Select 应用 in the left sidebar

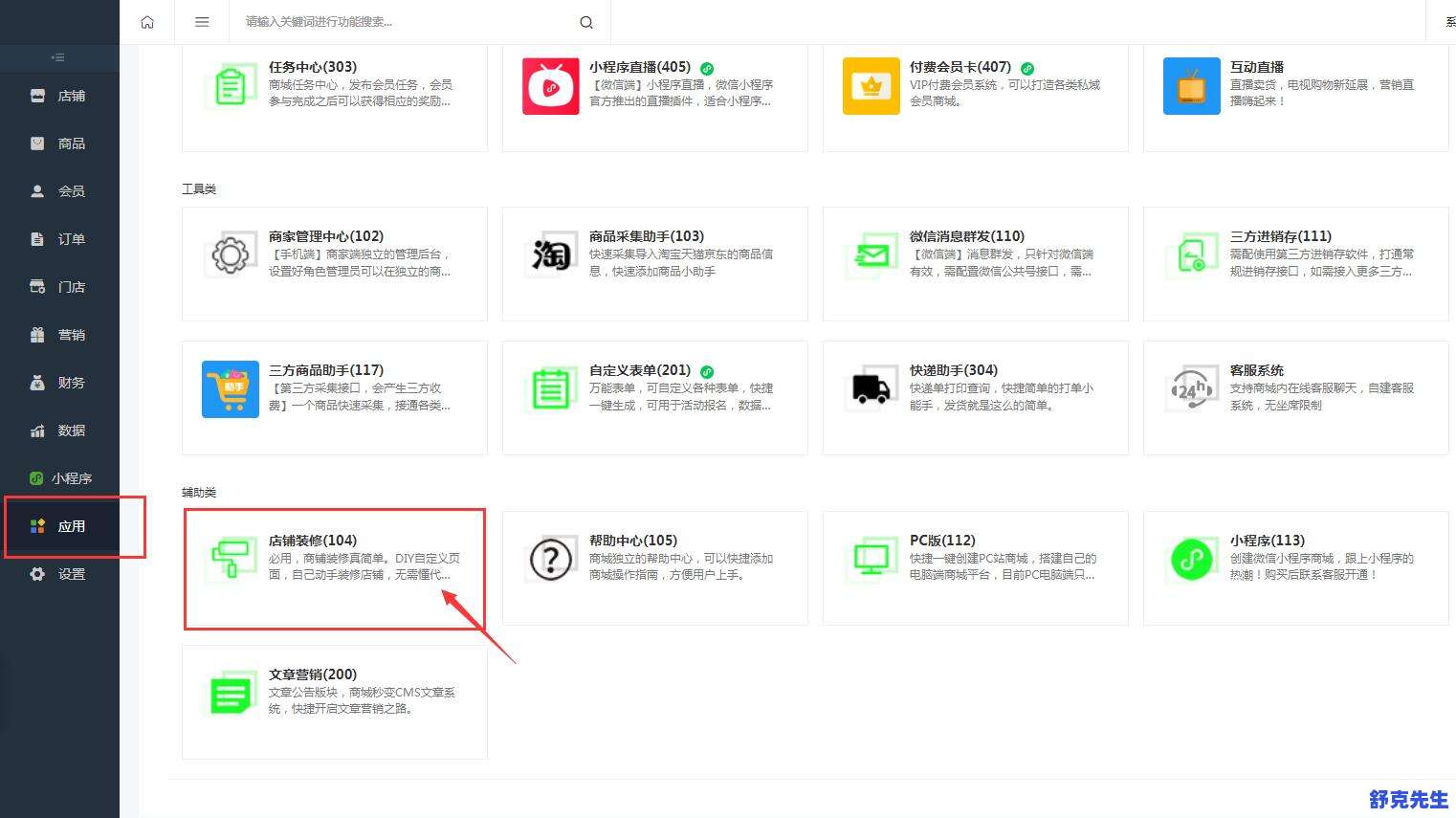[x=71, y=526]
